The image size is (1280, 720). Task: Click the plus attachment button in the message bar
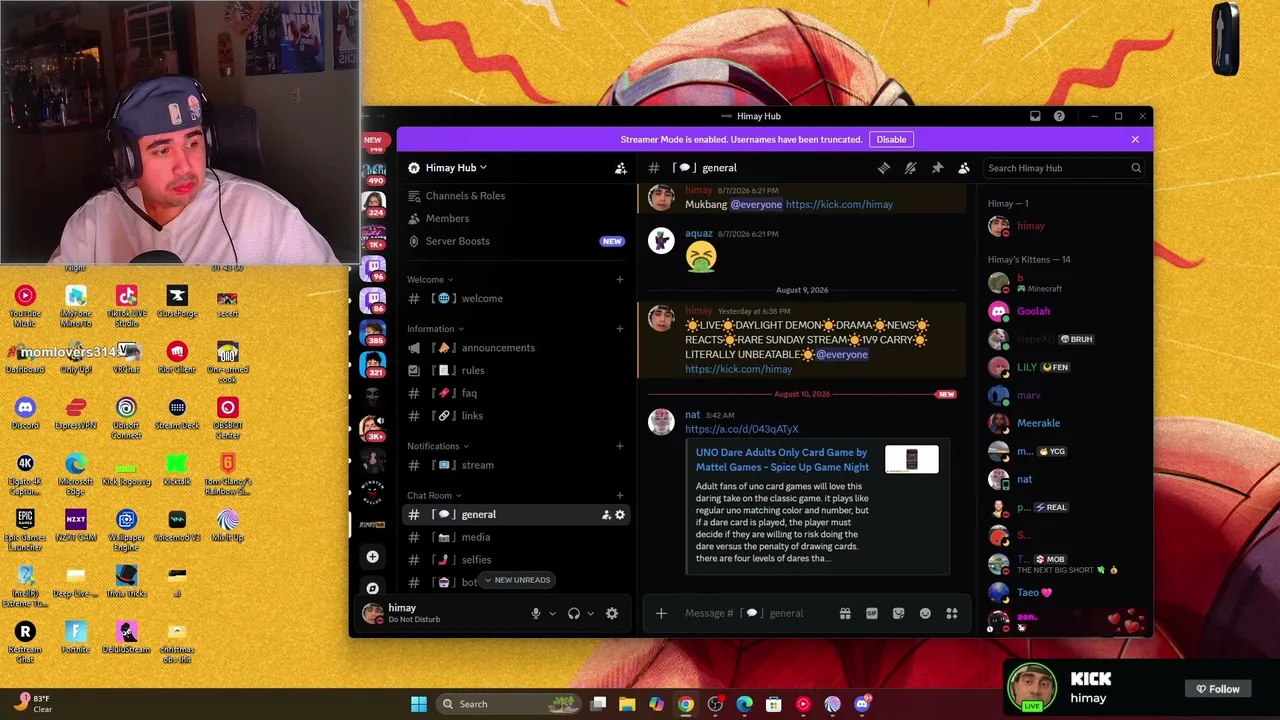coord(661,614)
